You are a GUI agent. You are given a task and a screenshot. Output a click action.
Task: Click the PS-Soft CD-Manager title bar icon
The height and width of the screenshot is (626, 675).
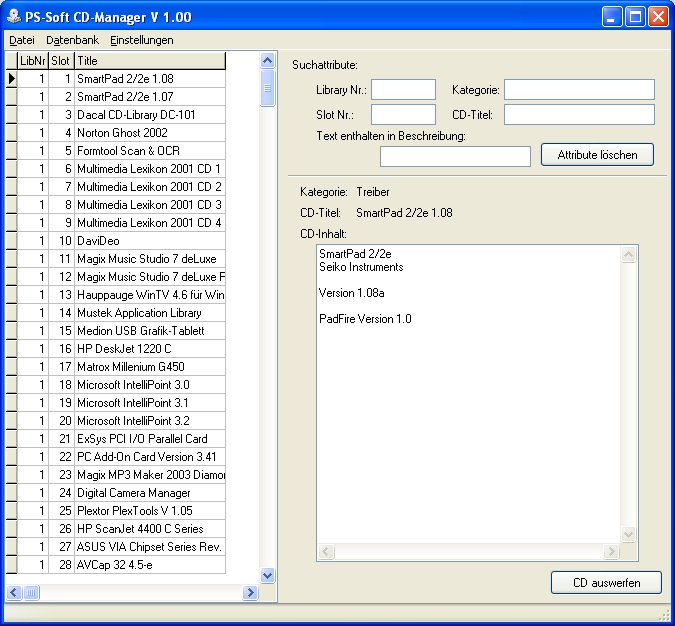click(14, 17)
